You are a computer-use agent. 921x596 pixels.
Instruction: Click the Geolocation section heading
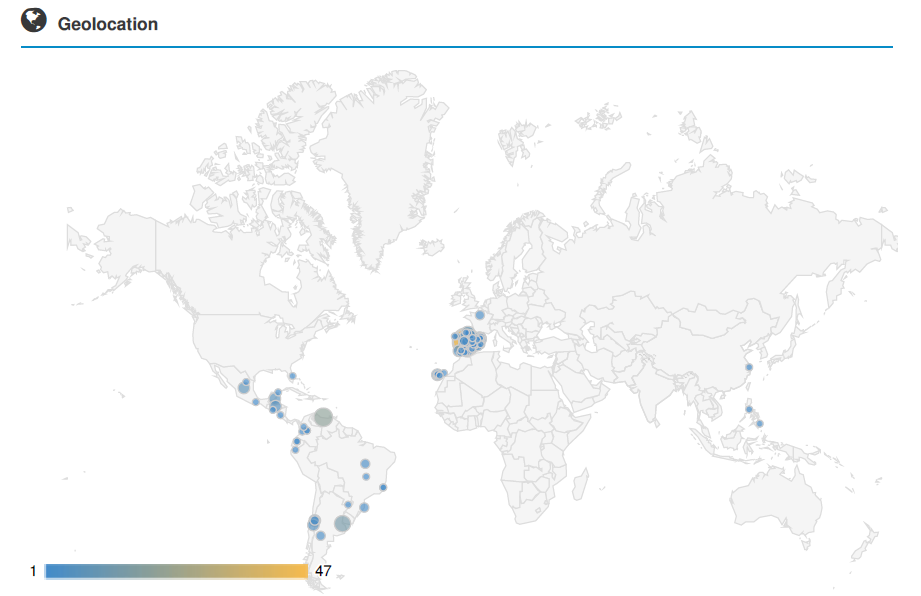[108, 24]
